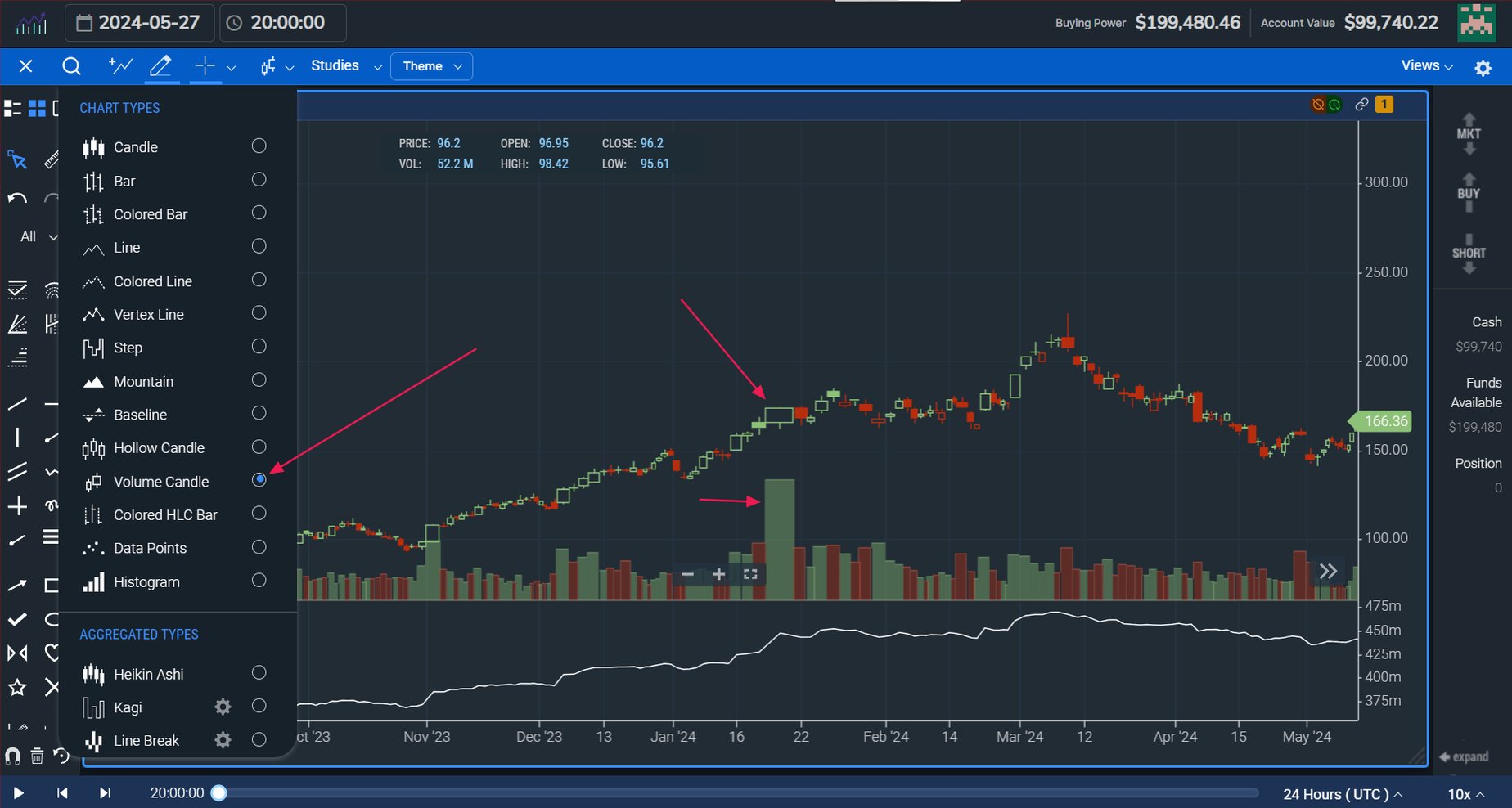This screenshot has width=1512, height=808.
Task: Click the chart zoom-in plus icon
Action: pyautogui.click(x=719, y=574)
